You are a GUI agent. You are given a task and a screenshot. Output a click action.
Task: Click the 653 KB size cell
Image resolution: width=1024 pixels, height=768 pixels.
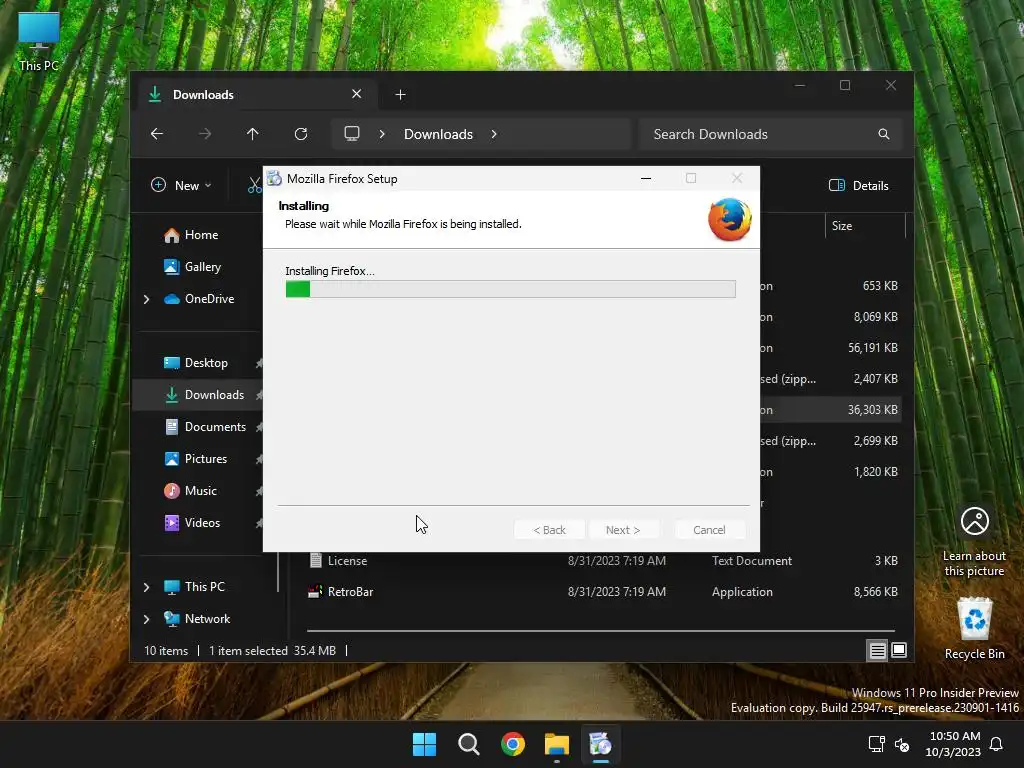coord(880,286)
